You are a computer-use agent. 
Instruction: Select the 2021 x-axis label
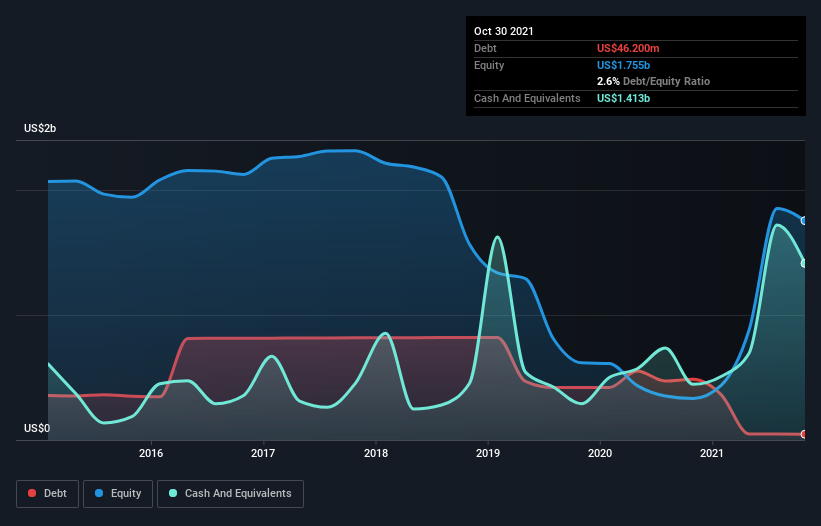(712, 453)
